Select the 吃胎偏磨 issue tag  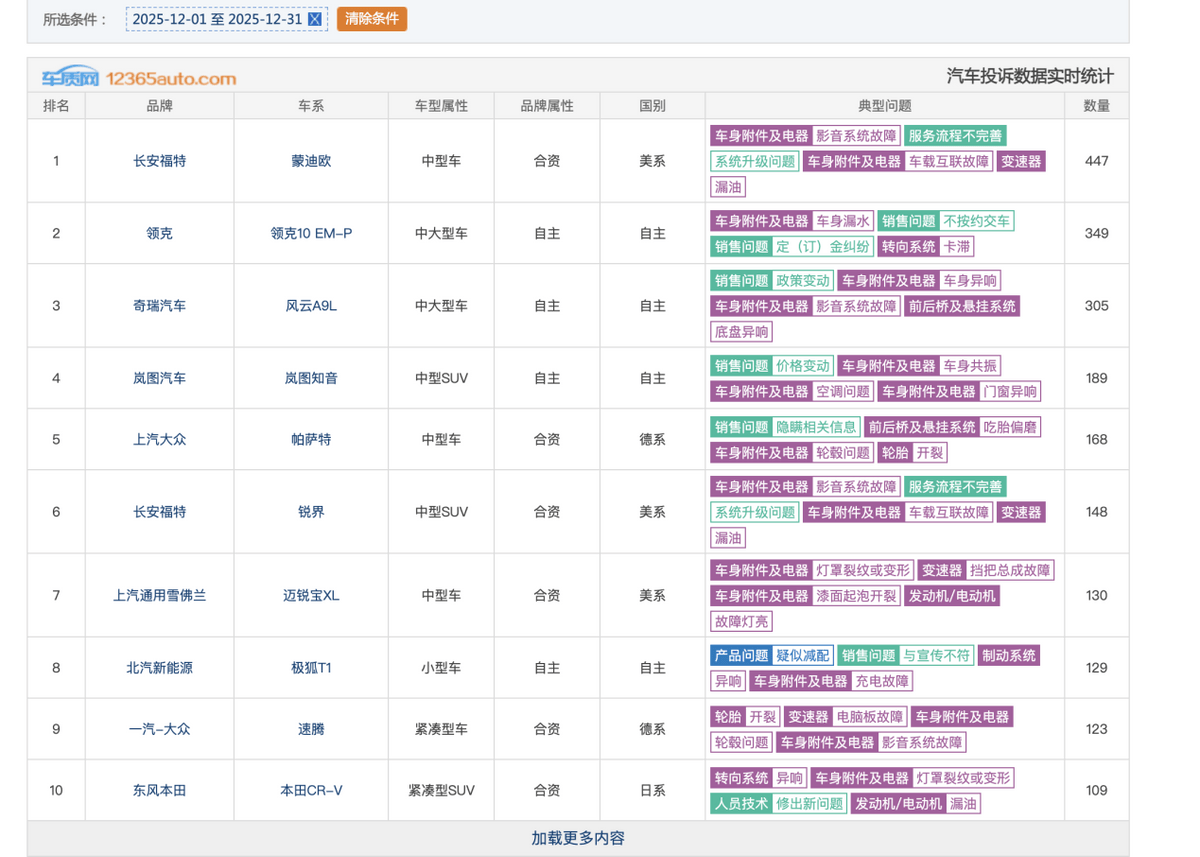tap(1010, 427)
